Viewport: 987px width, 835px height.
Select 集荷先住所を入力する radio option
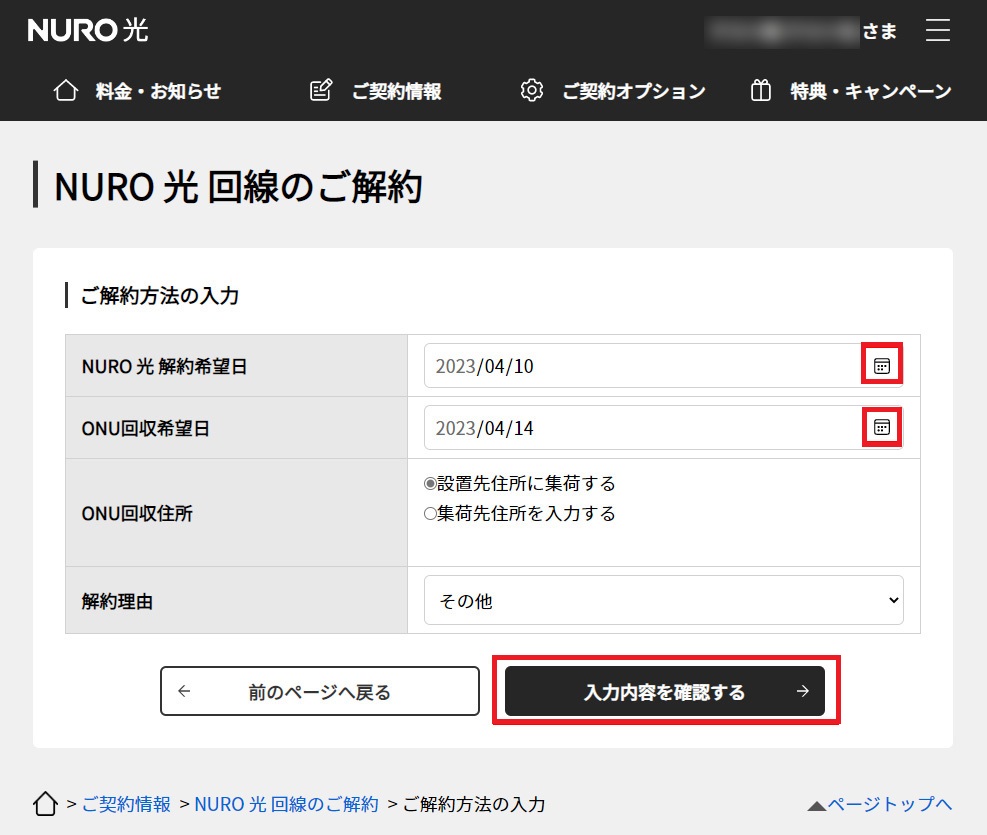[430, 513]
